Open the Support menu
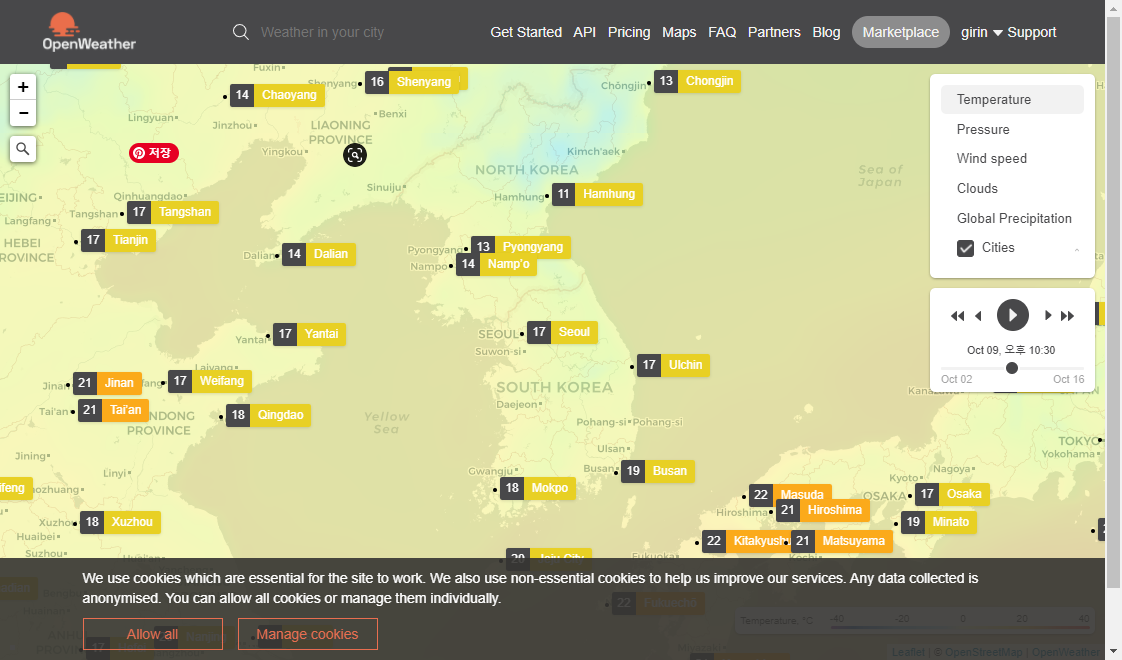1122x660 pixels. click(x=1032, y=32)
